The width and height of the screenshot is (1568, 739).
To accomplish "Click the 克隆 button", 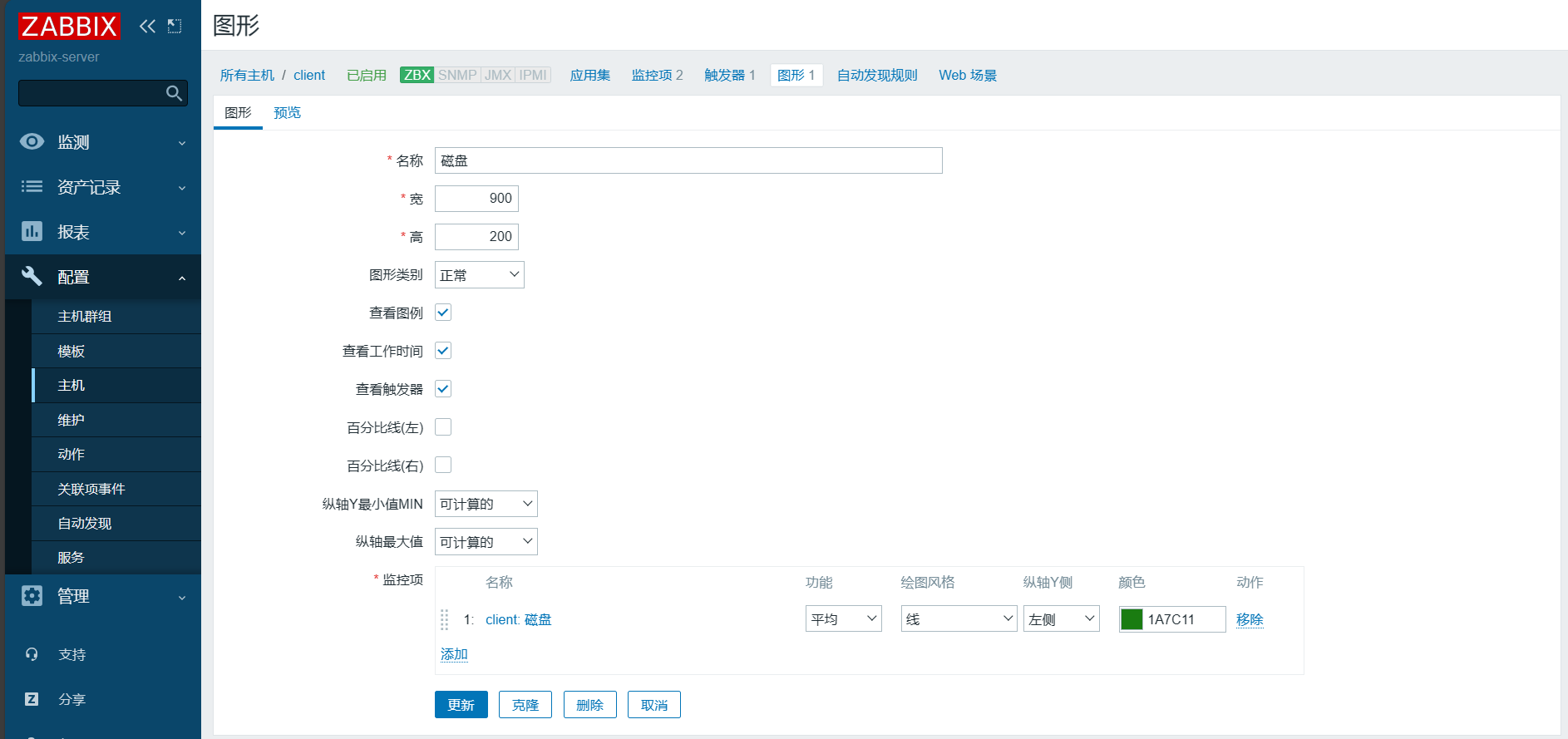I will (525, 705).
